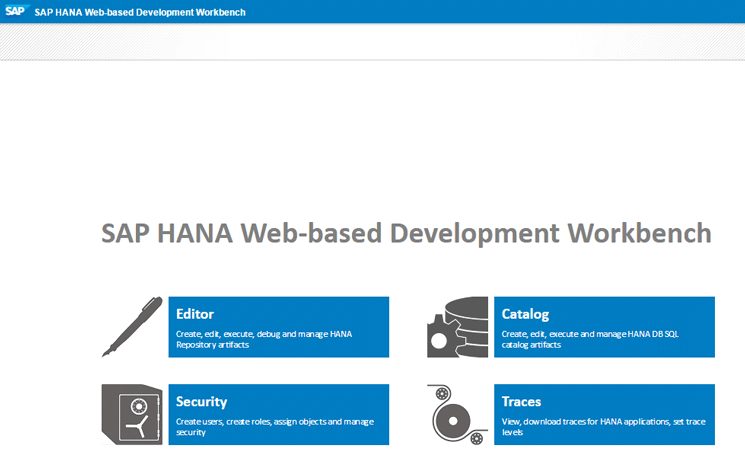Open the Editor tile title
Image resolution: width=745 pixels, height=463 pixels.
195,314
